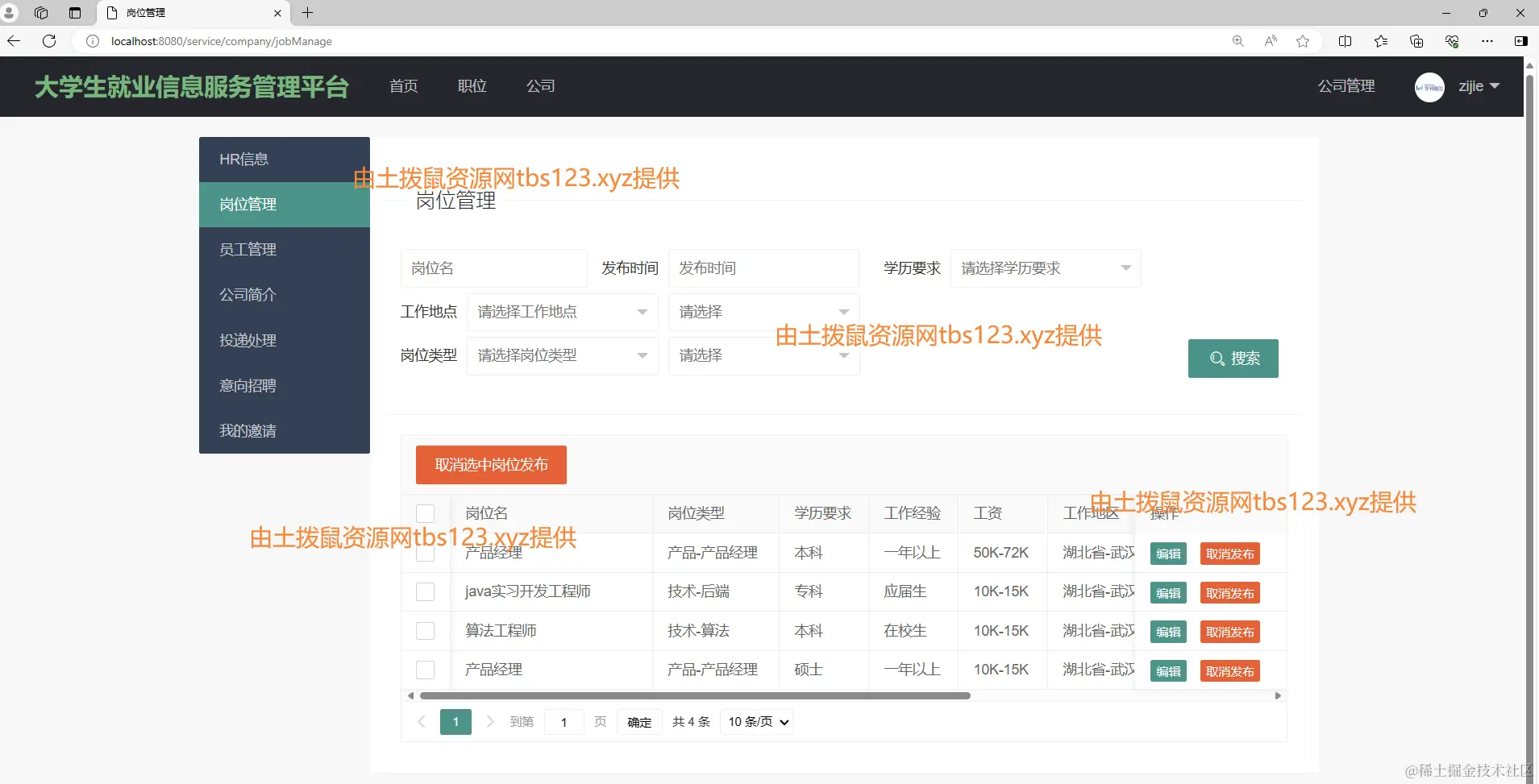Click the 搜索 search button
Screen dimensions: 1539x784
click(x=1233, y=359)
